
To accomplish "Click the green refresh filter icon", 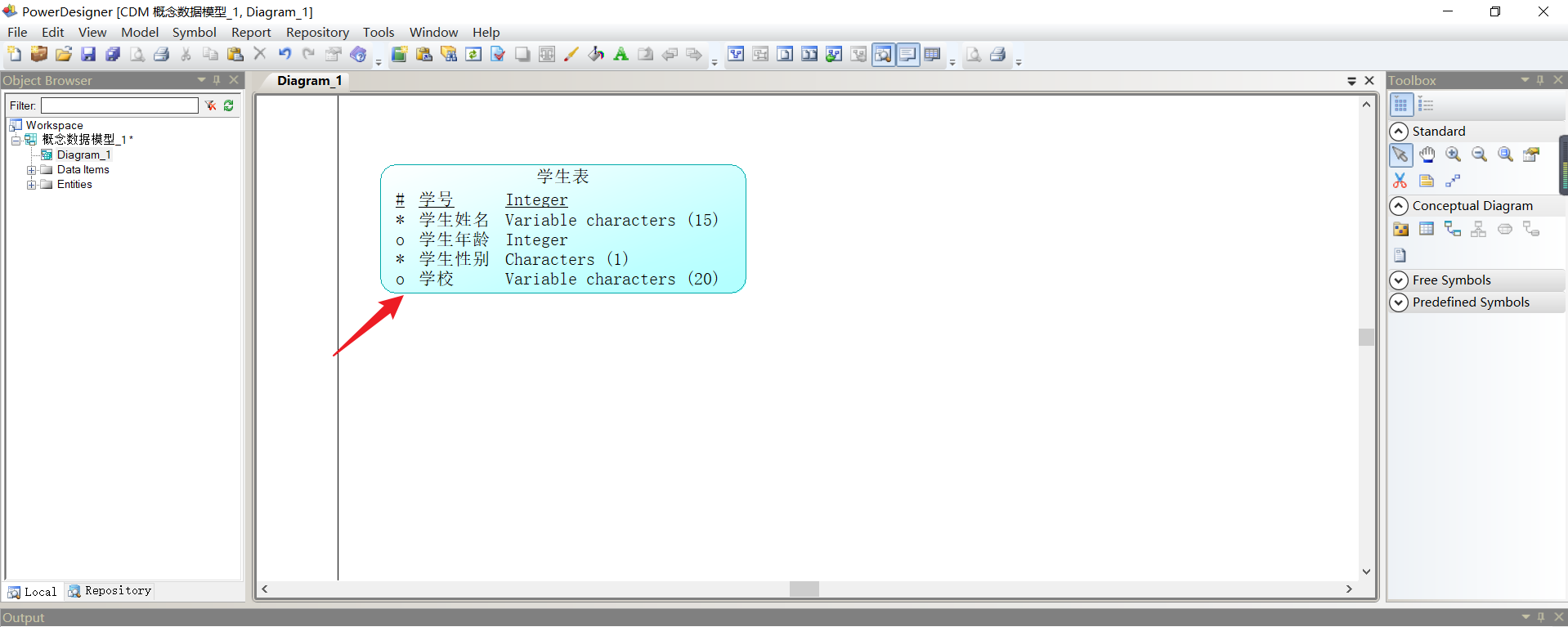I will (229, 105).
